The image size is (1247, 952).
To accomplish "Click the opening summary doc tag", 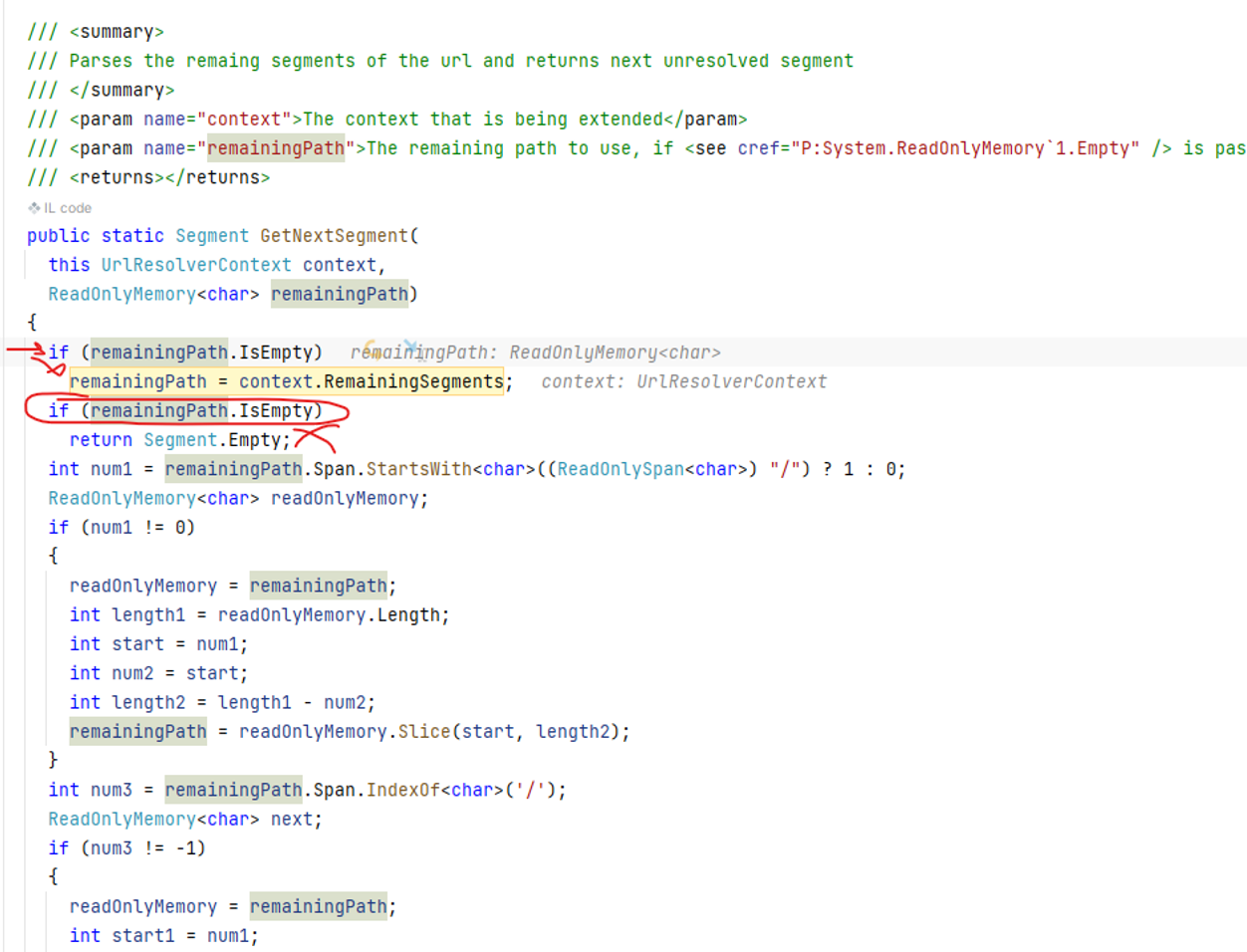I will pos(117,32).
